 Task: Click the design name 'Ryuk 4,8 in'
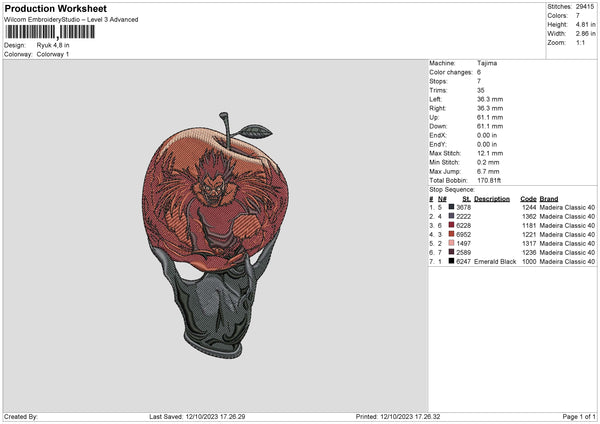pos(53,45)
